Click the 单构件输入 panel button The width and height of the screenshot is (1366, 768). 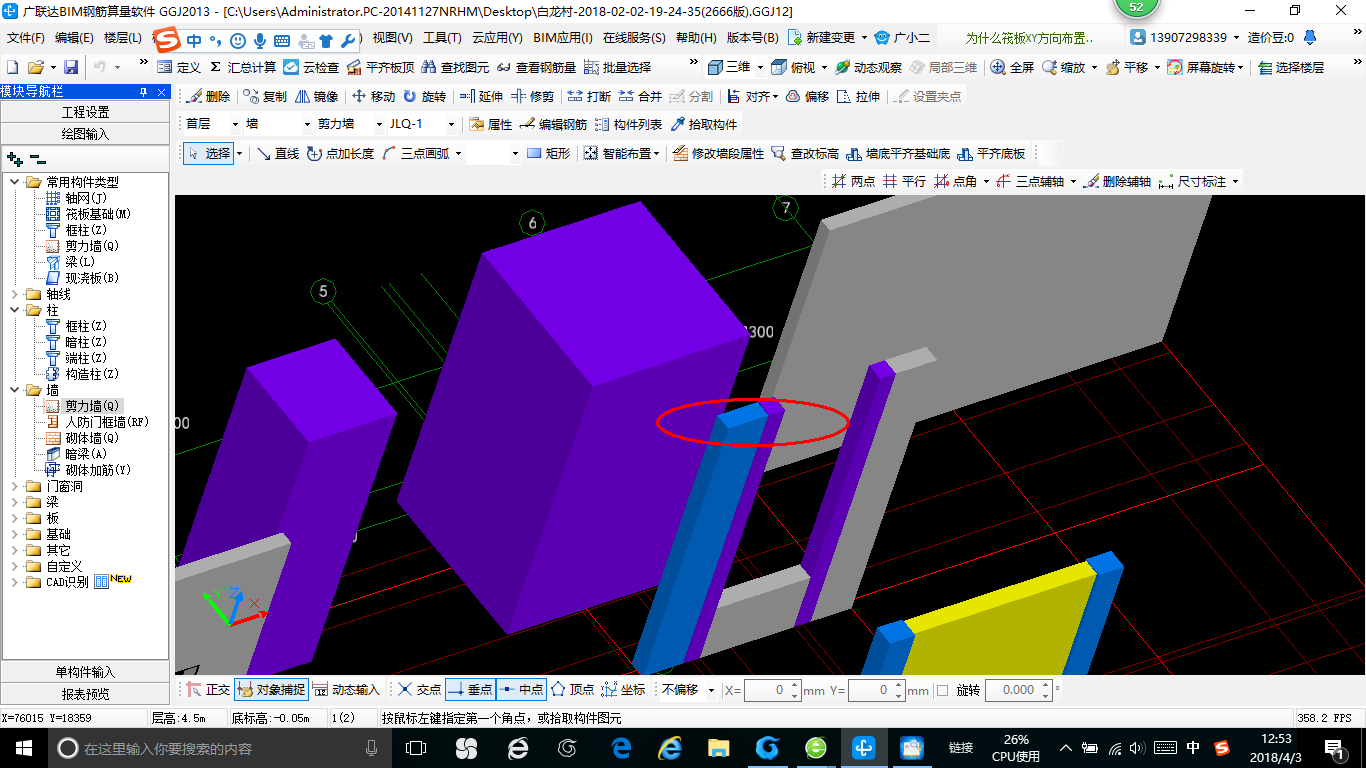point(85,672)
